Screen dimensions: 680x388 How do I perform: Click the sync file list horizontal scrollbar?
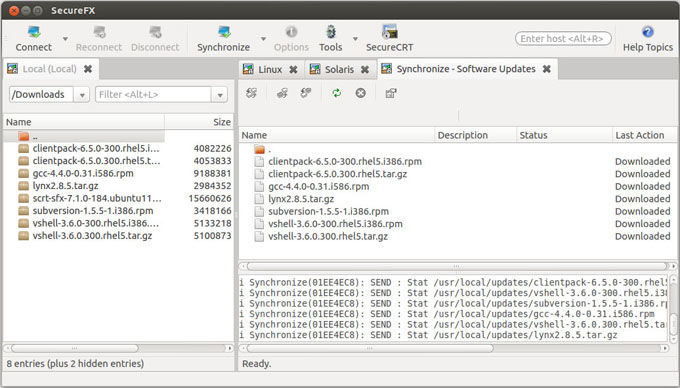click(458, 266)
